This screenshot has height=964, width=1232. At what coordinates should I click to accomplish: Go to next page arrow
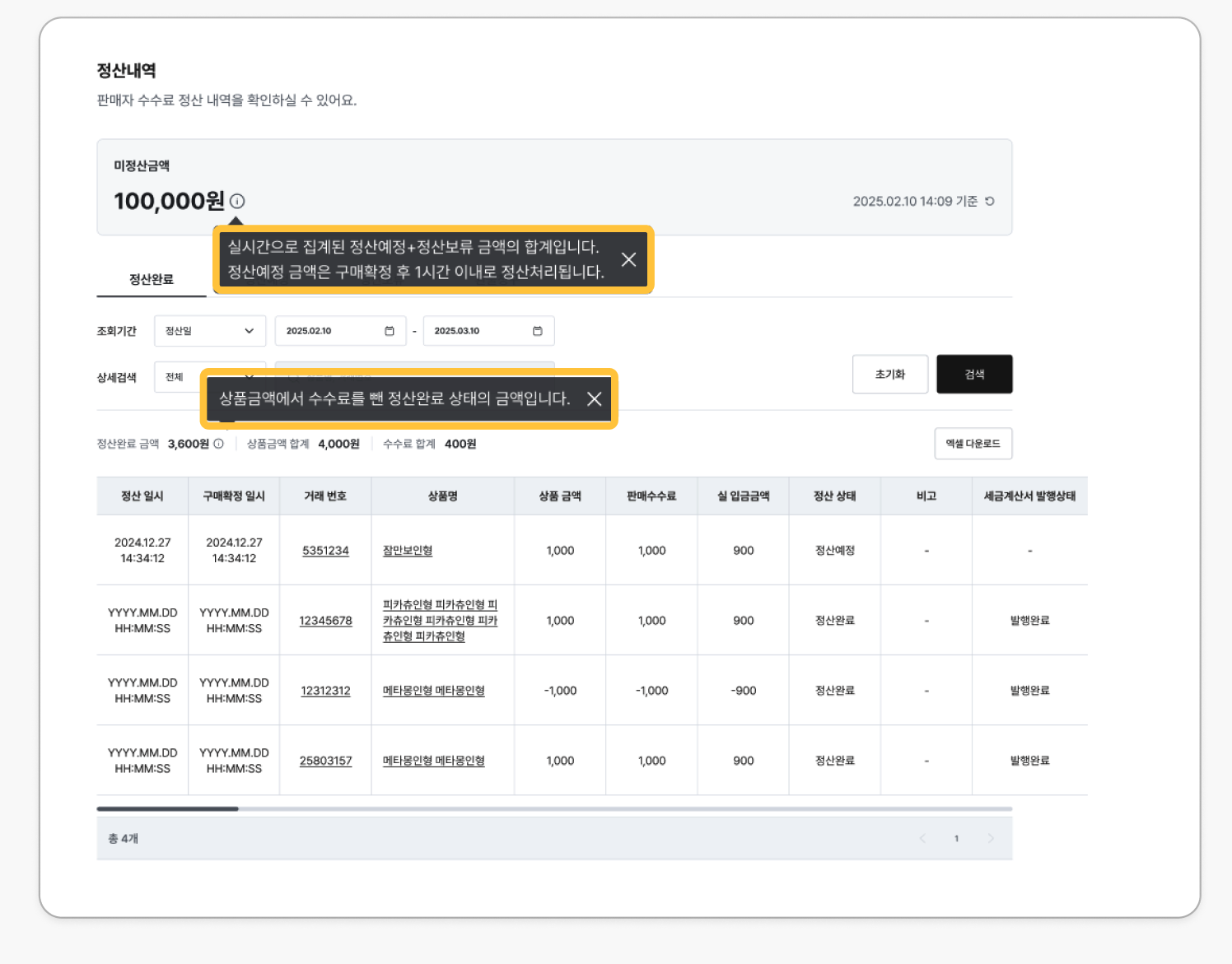[991, 838]
